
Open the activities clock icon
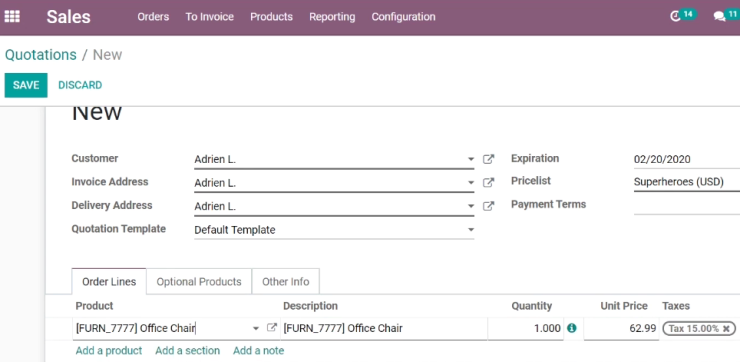675,17
